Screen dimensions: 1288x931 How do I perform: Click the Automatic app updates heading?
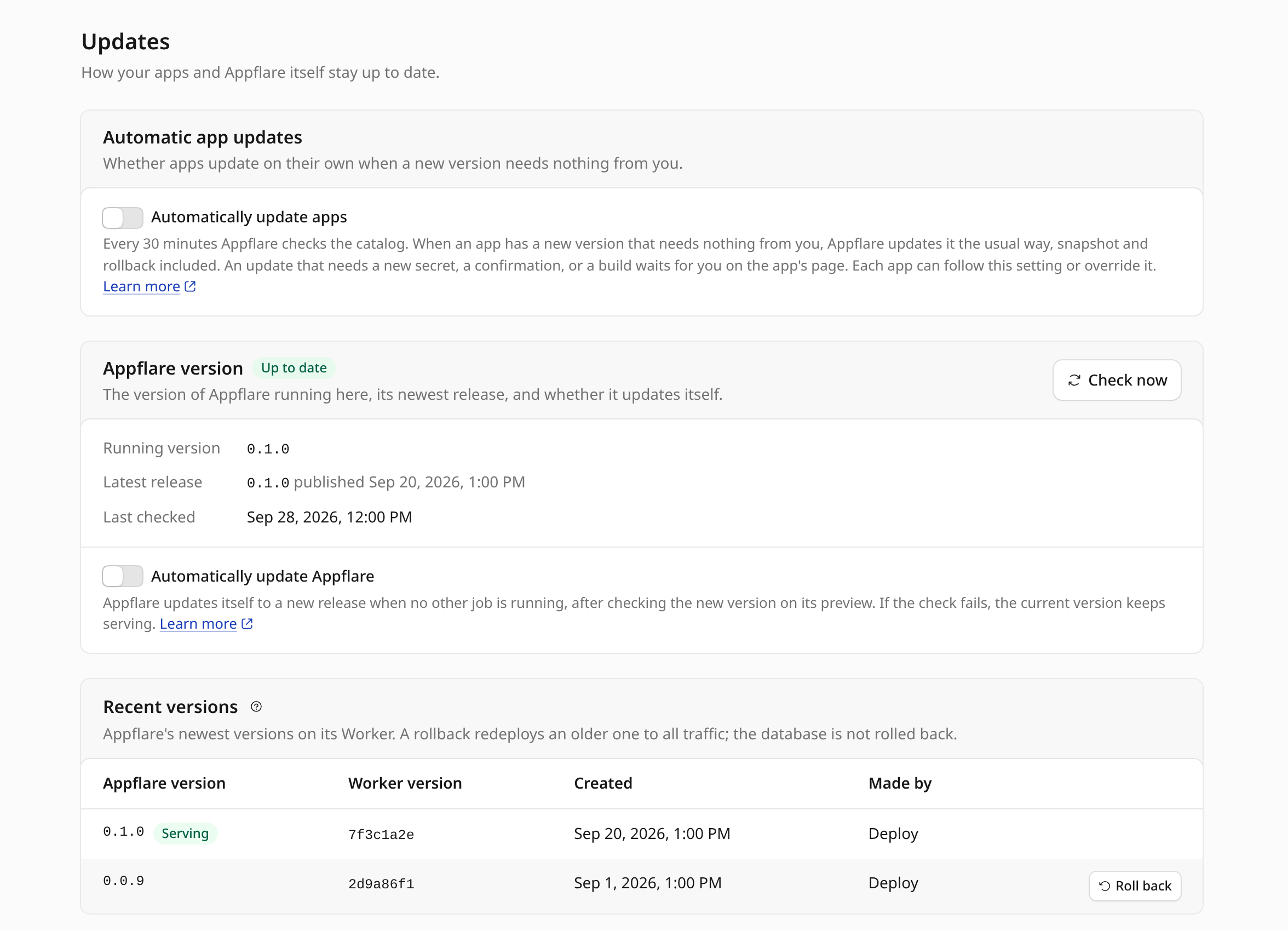click(x=202, y=137)
